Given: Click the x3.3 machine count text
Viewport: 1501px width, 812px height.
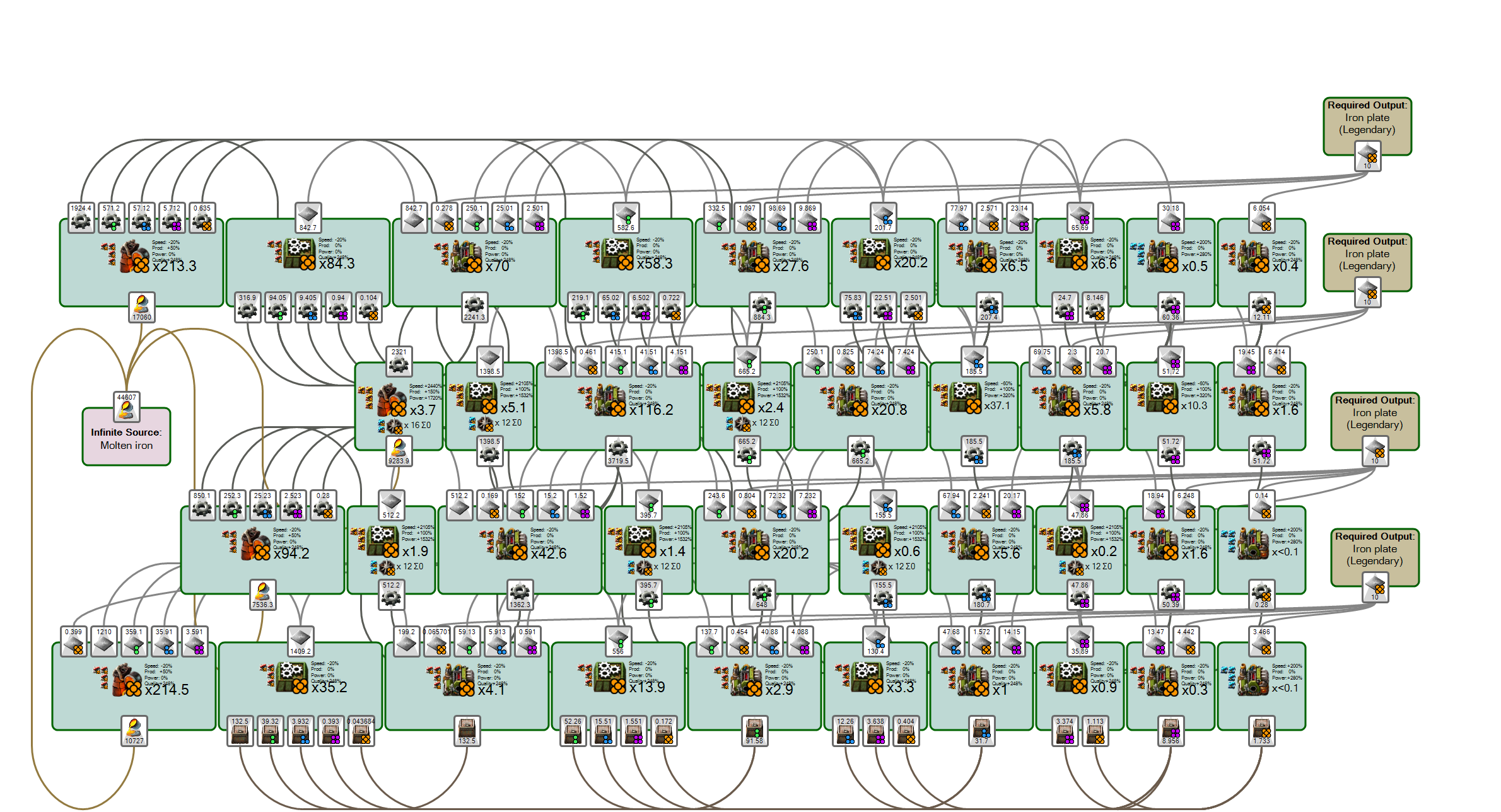Looking at the screenshot, I should click(x=900, y=687).
